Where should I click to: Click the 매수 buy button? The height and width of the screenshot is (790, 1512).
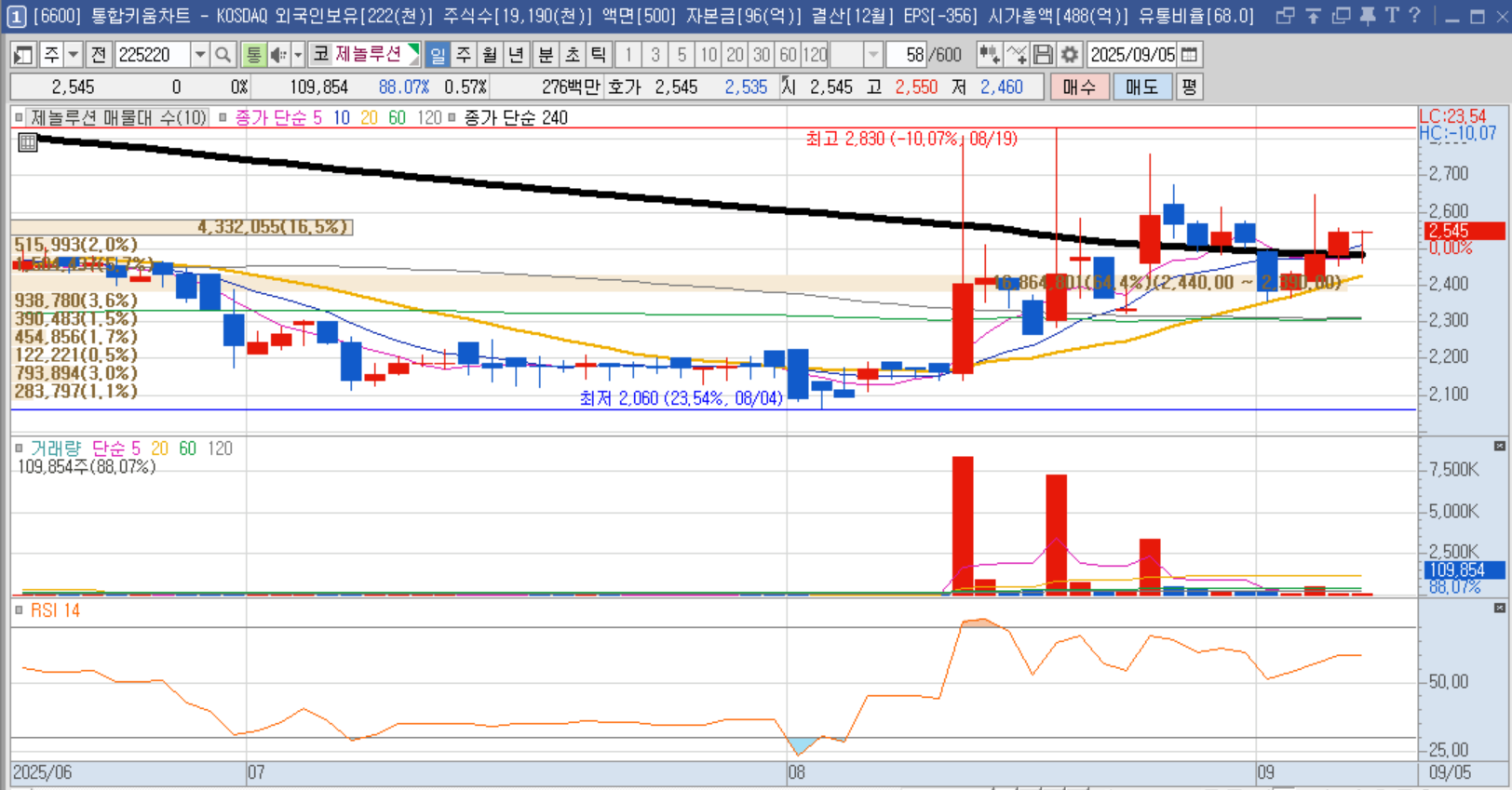click(x=1079, y=87)
